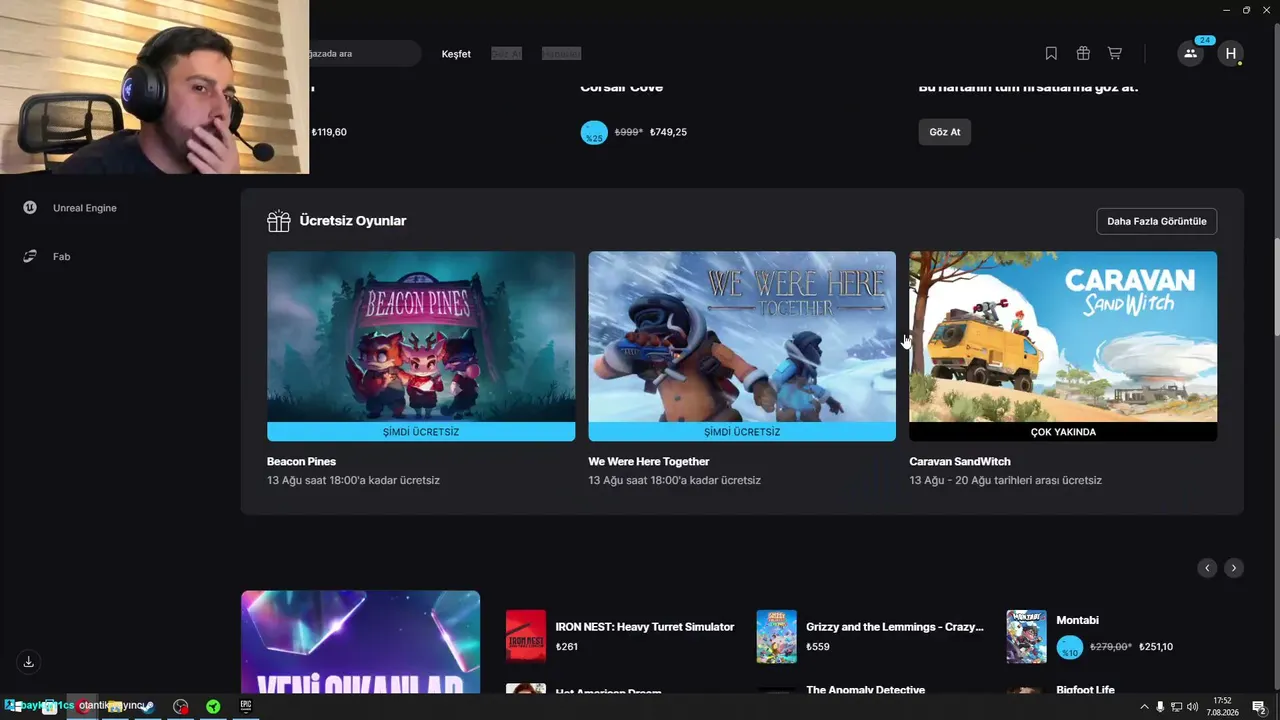Open the gift box icon in the header
This screenshot has width=1280, height=720.
click(1083, 53)
